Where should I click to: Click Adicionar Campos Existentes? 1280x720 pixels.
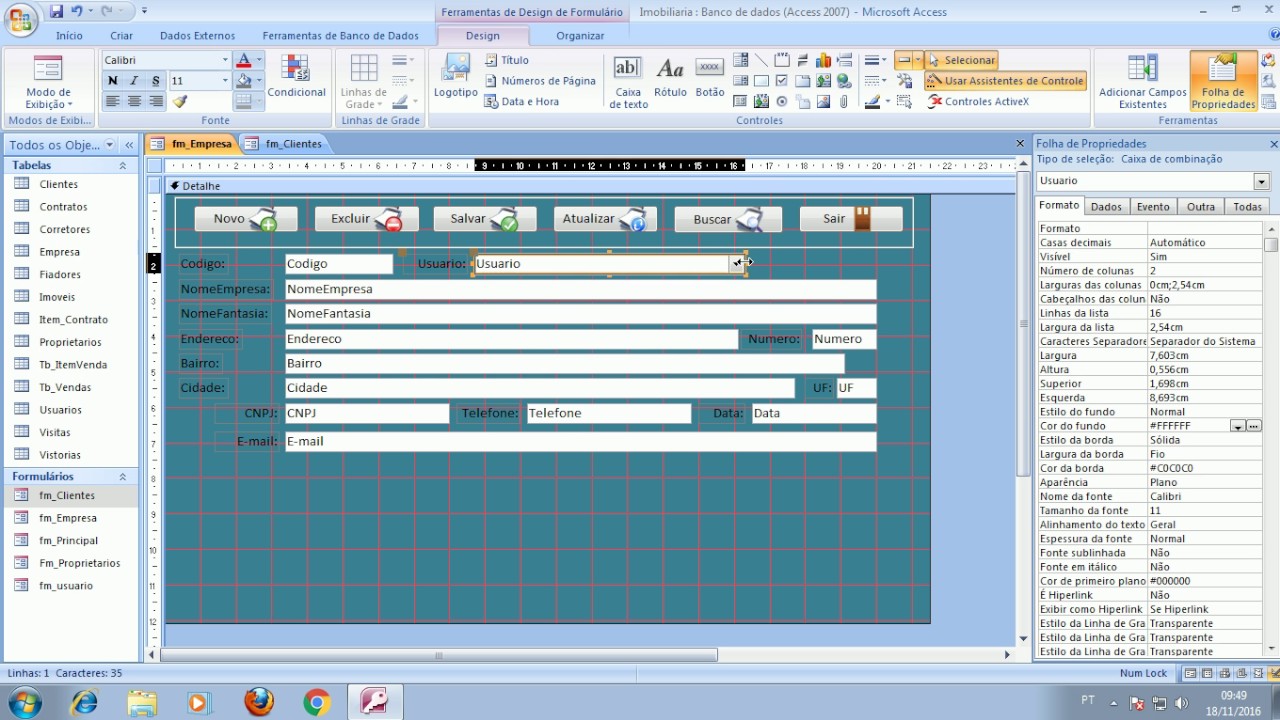pos(1142,82)
